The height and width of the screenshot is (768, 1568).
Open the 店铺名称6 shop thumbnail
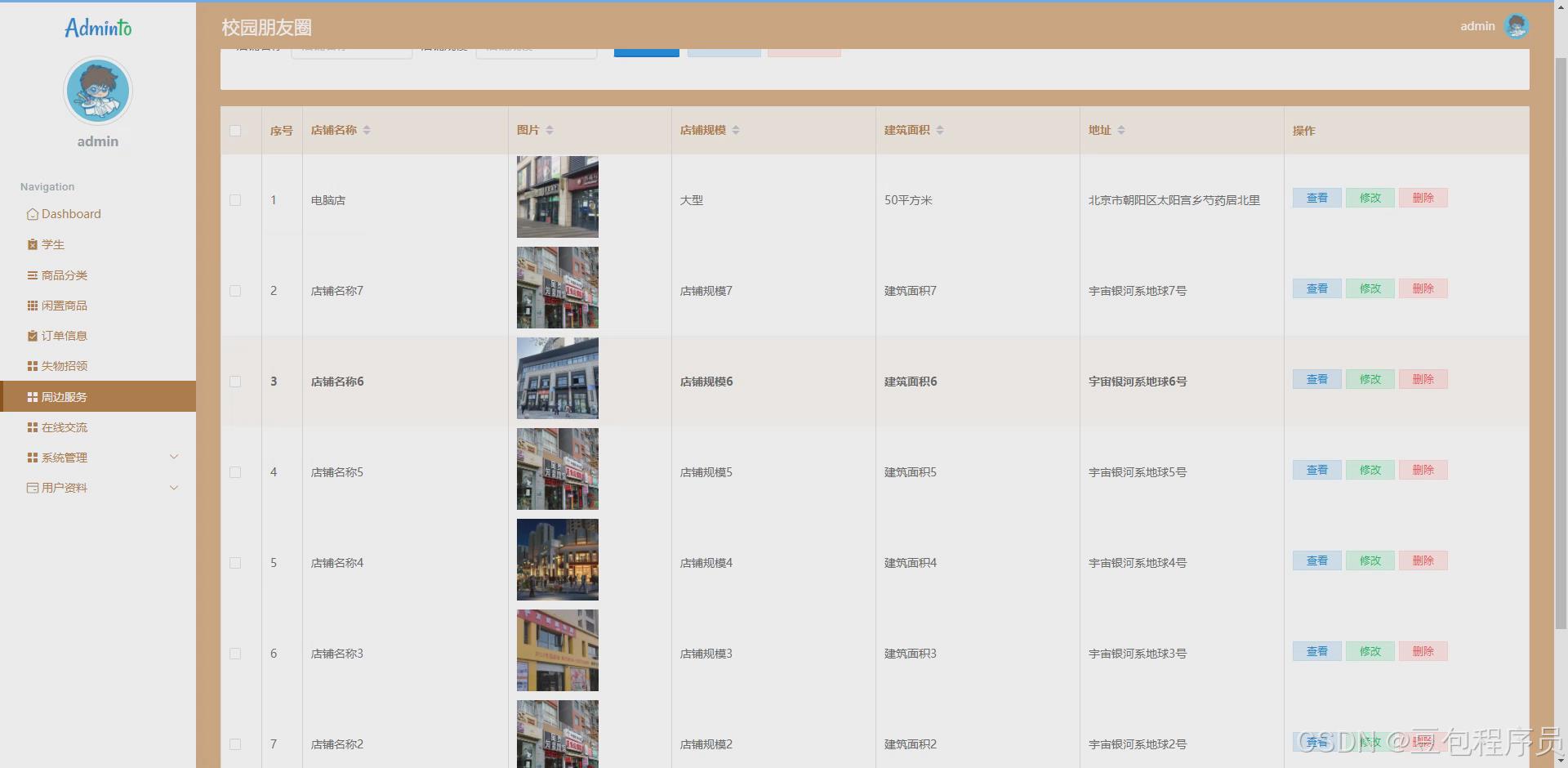coord(558,378)
